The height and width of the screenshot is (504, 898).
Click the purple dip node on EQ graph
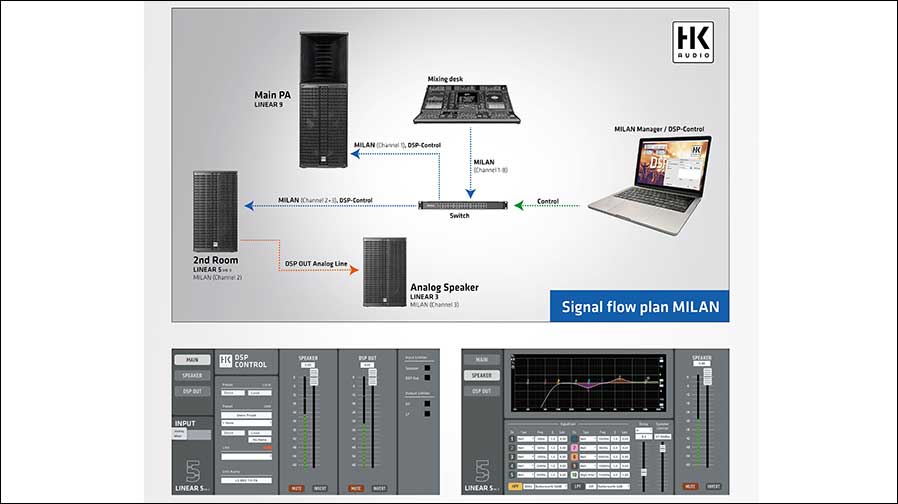click(x=588, y=389)
